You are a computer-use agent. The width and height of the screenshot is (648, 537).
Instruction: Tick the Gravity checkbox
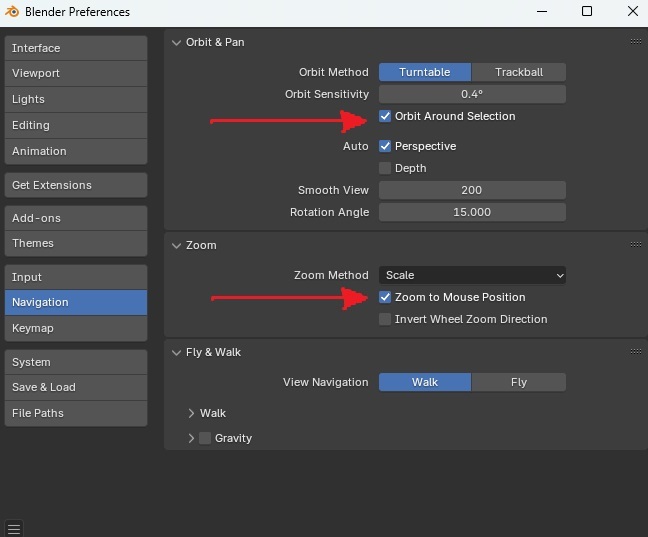205,438
